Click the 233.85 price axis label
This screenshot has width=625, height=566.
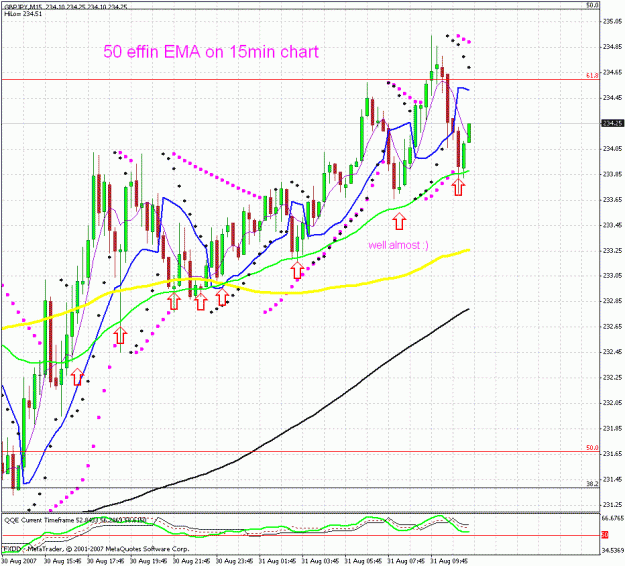(613, 175)
